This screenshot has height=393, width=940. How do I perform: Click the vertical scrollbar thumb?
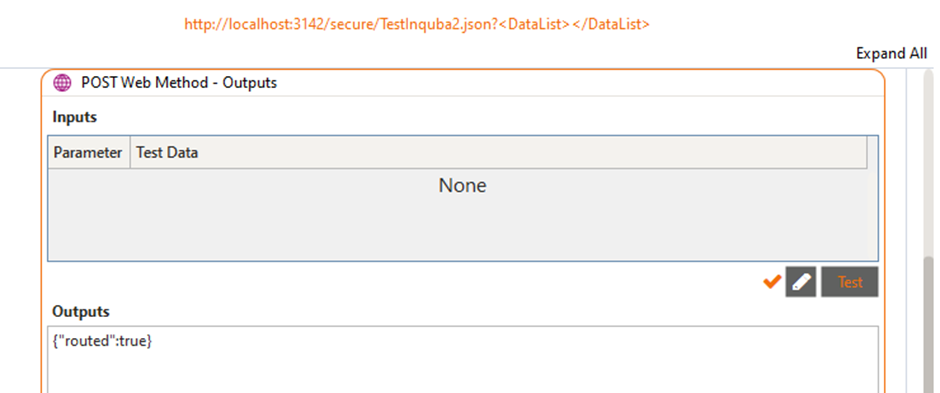pos(929,325)
